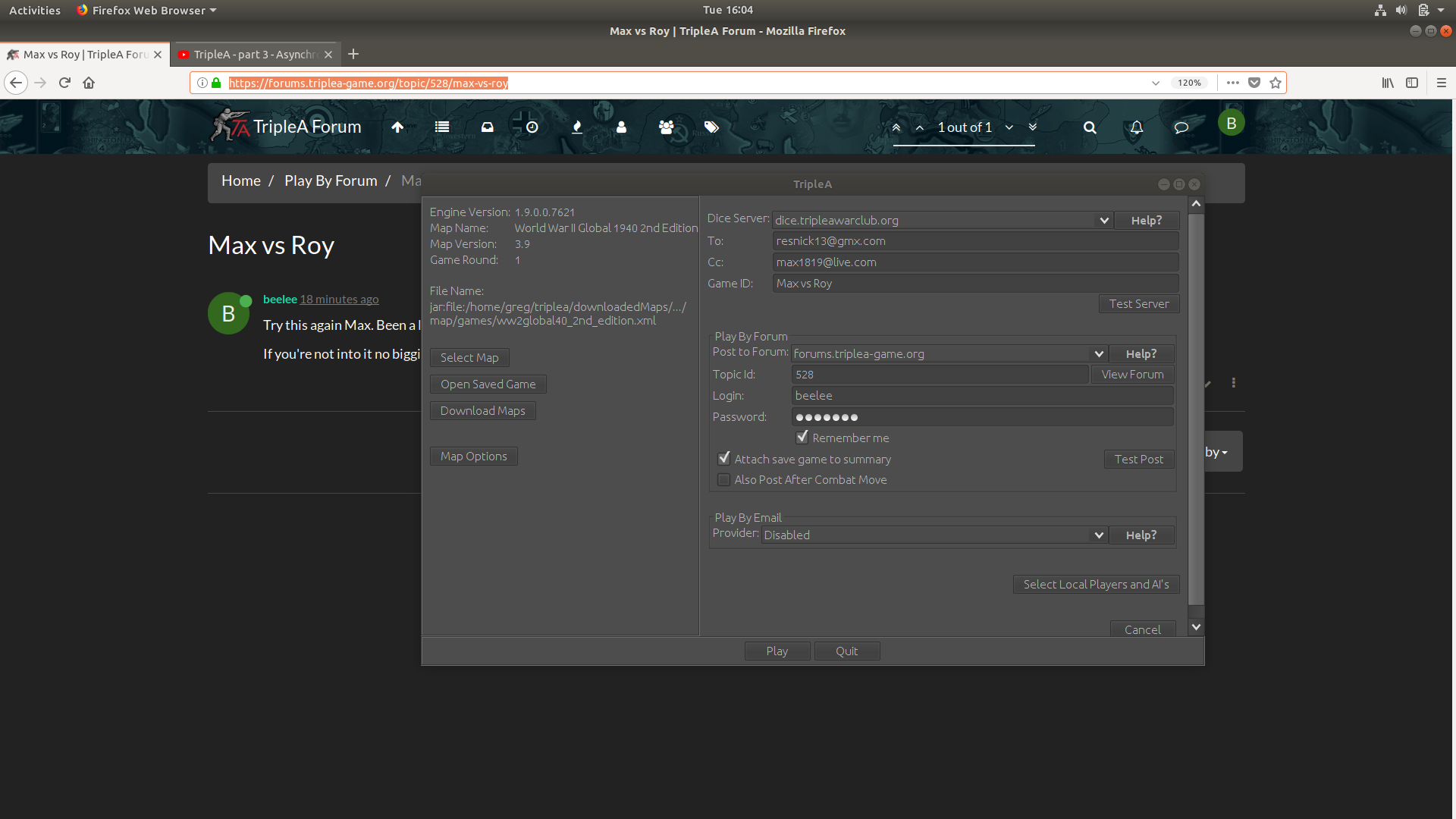Open chat speech bubble icon
Screen dimensions: 1456x819
pyautogui.click(x=1181, y=127)
